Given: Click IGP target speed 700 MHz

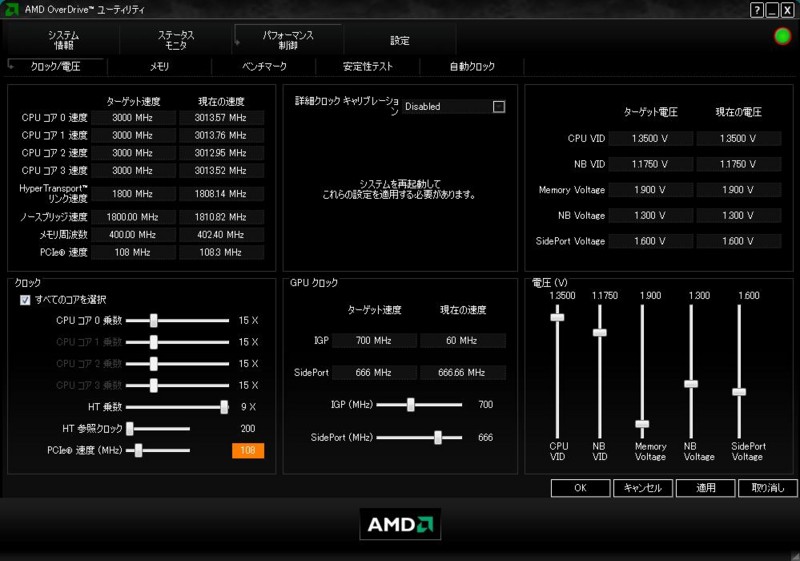Looking at the screenshot, I should tap(374, 340).
